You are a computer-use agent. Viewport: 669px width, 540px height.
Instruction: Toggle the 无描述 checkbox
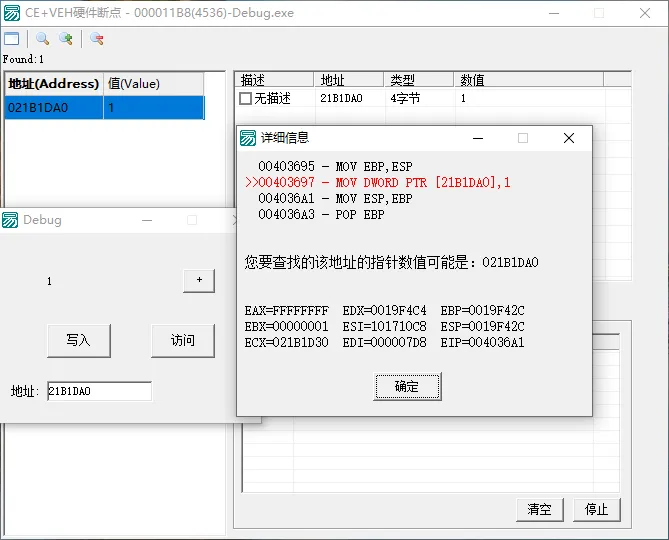(x=246, y=99)
